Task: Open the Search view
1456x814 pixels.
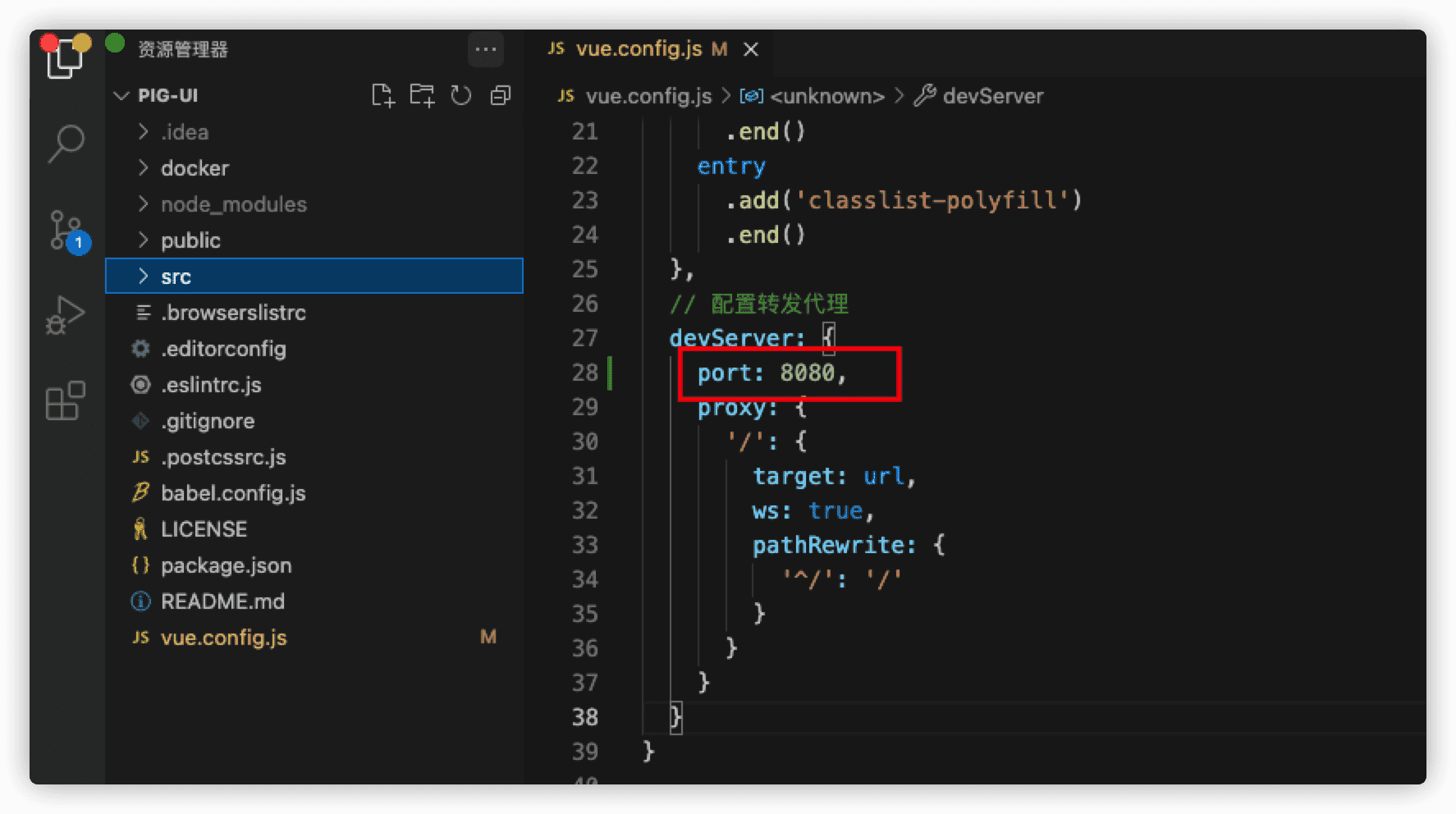Action: point(66,144)
